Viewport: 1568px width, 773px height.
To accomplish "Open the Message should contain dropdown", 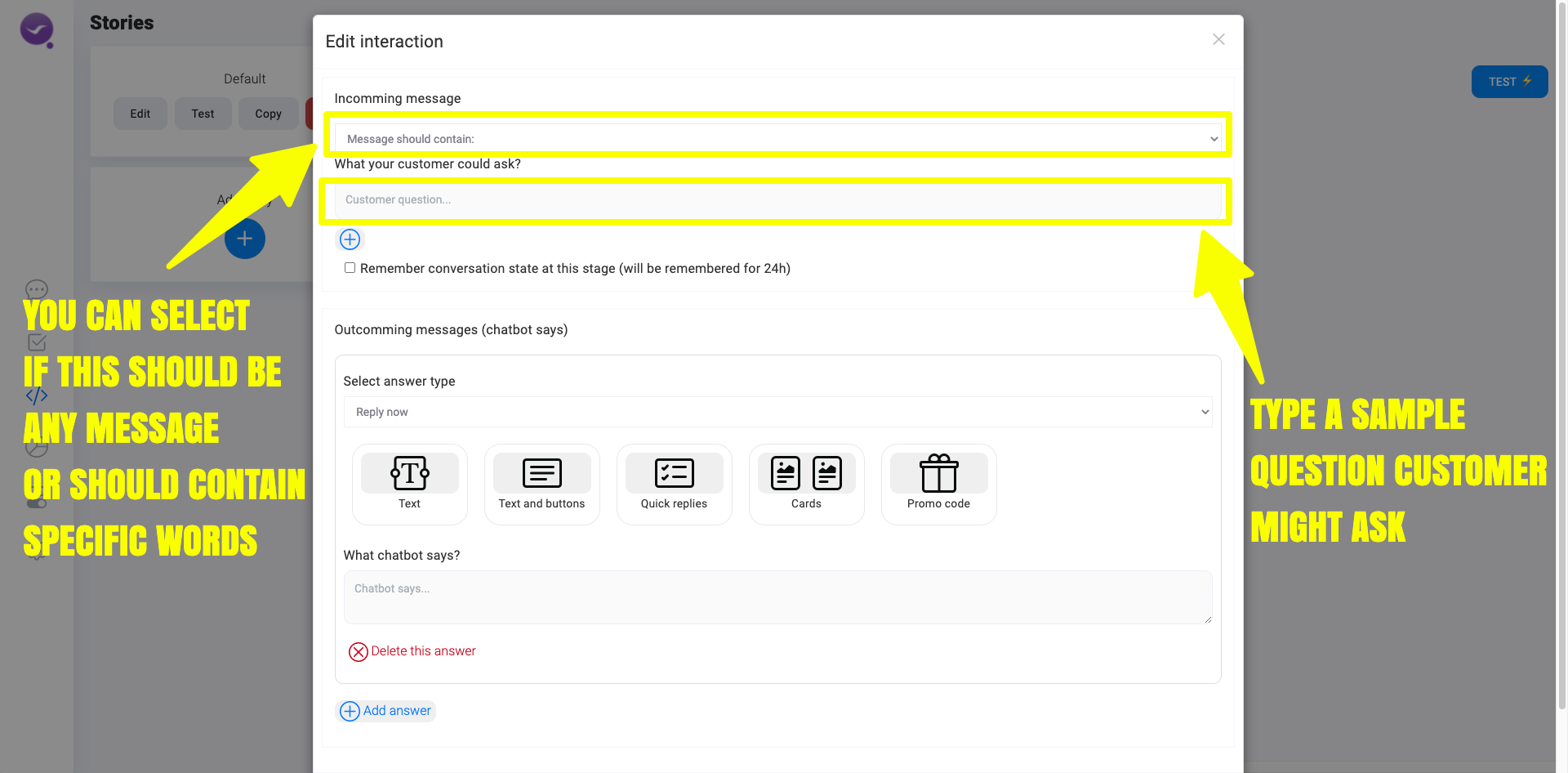I will tap(778, 139).
